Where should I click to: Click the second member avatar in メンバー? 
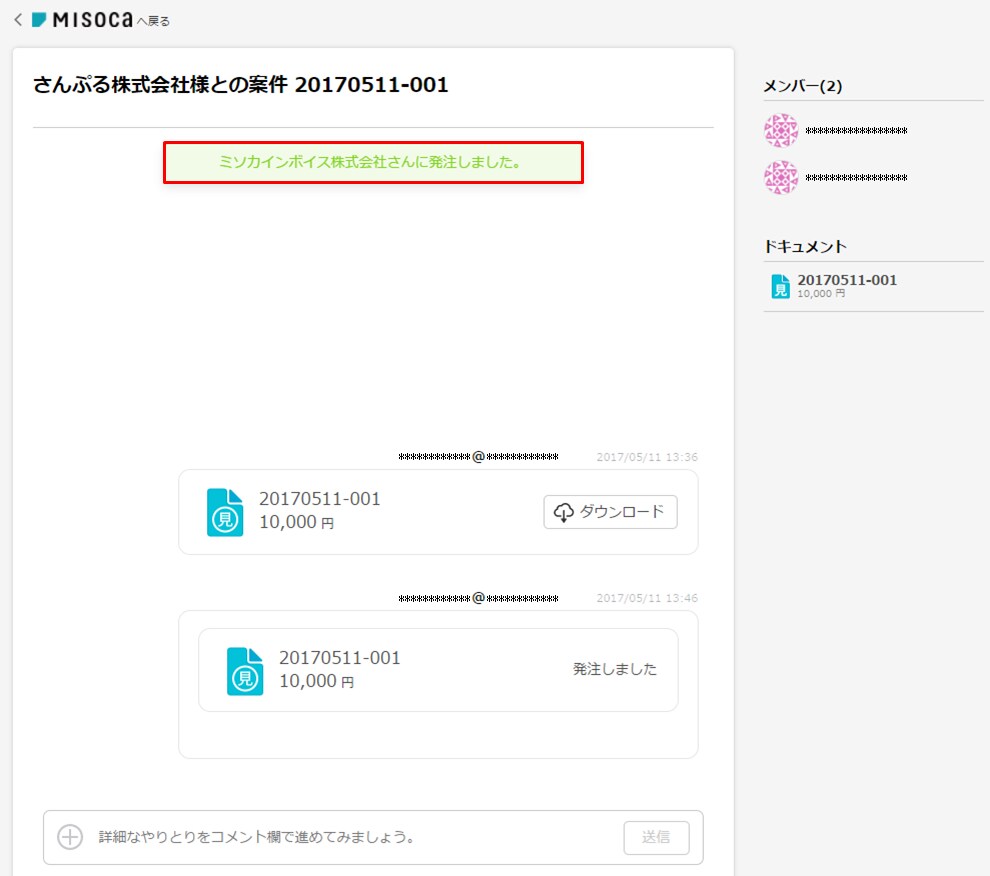click(781, 177)
